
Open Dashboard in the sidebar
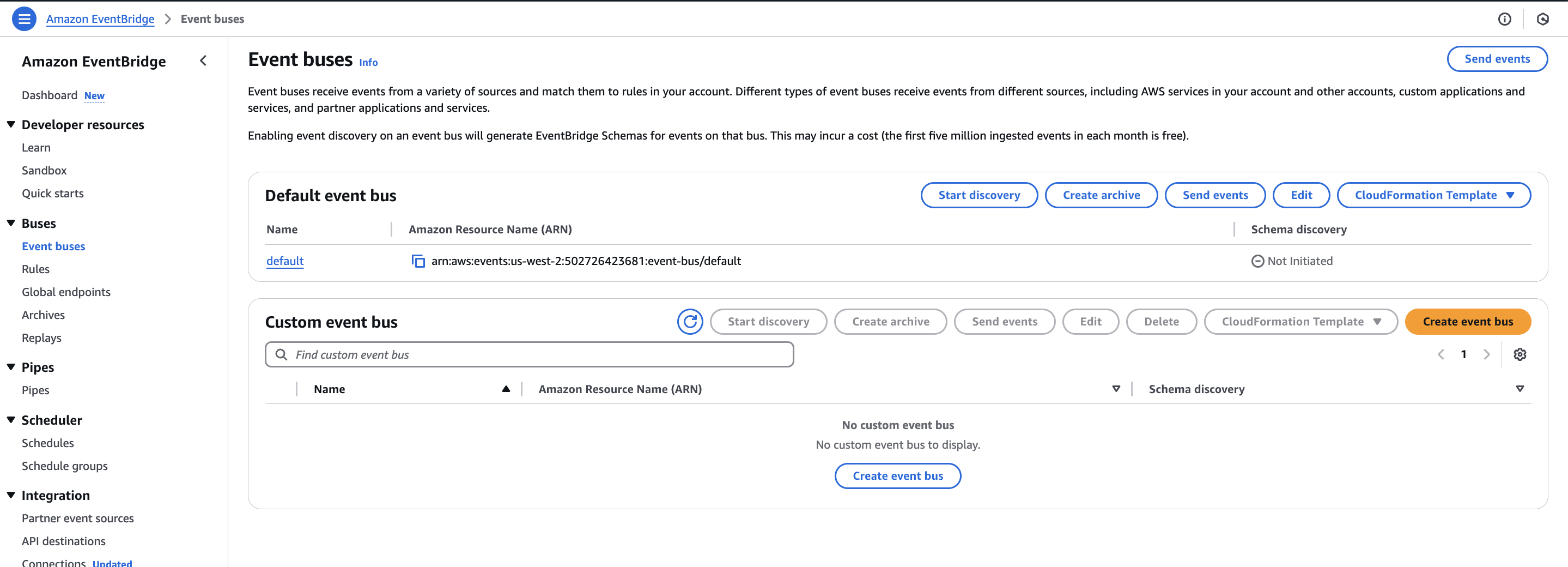49,95
